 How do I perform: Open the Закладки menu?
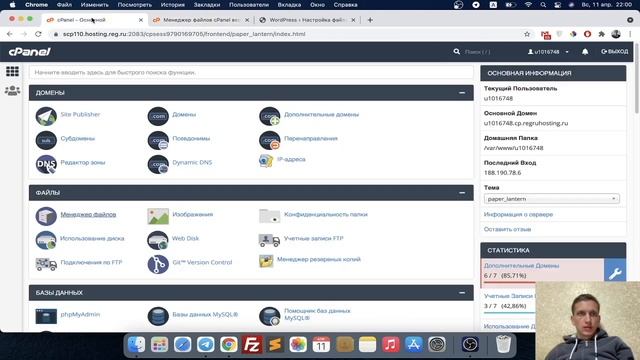point(207,5)
